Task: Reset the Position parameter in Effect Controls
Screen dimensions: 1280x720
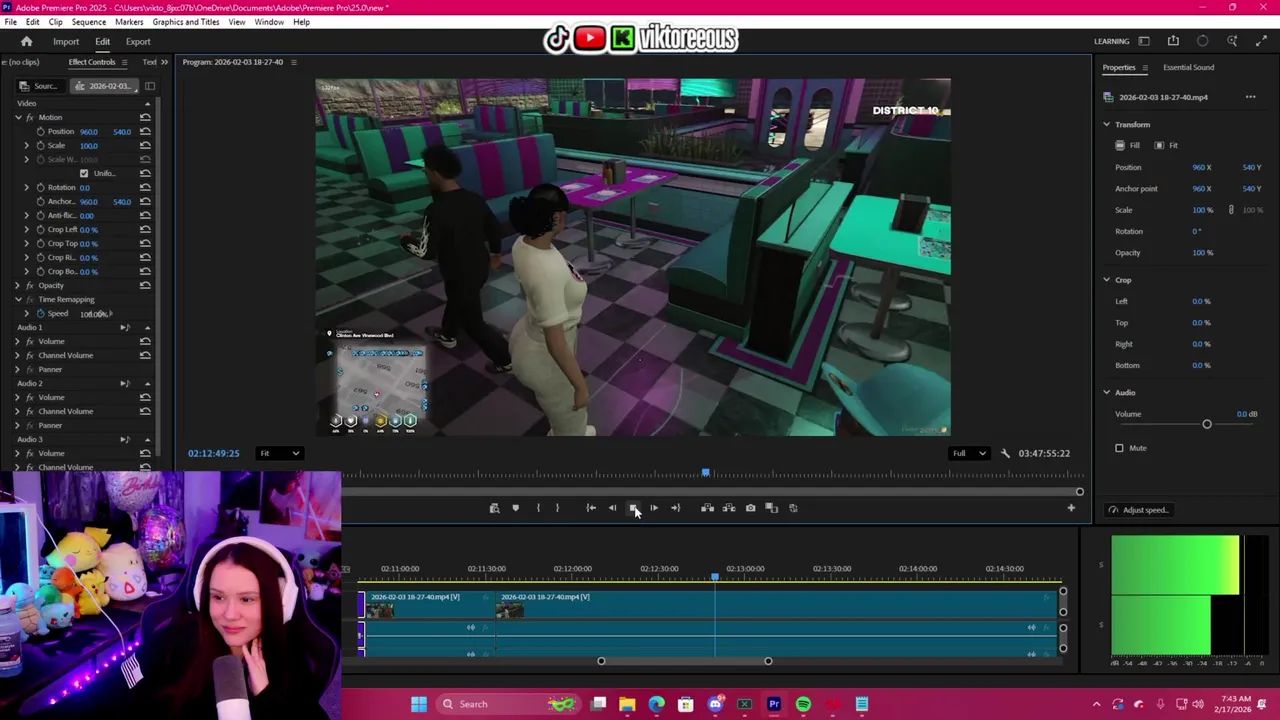Action: pyautogui.click(x=145, y=131)
